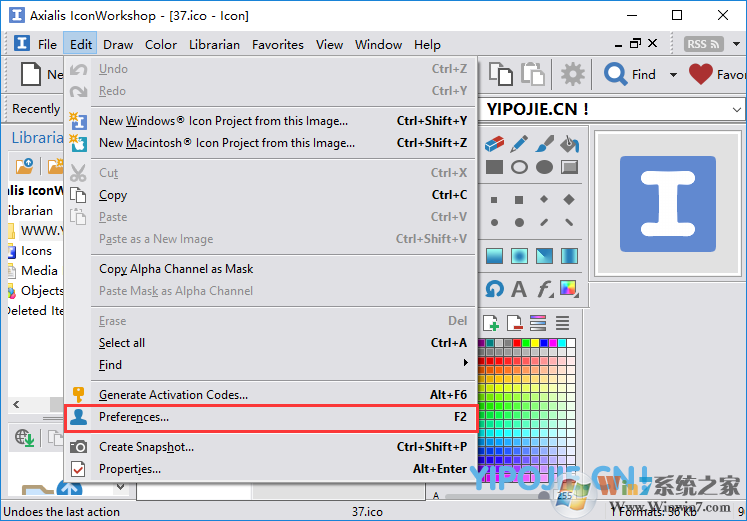Expand the YIPOJIE.CN ! combo box
Viewport: 747px width, 521px height.
tap(737, 110)
